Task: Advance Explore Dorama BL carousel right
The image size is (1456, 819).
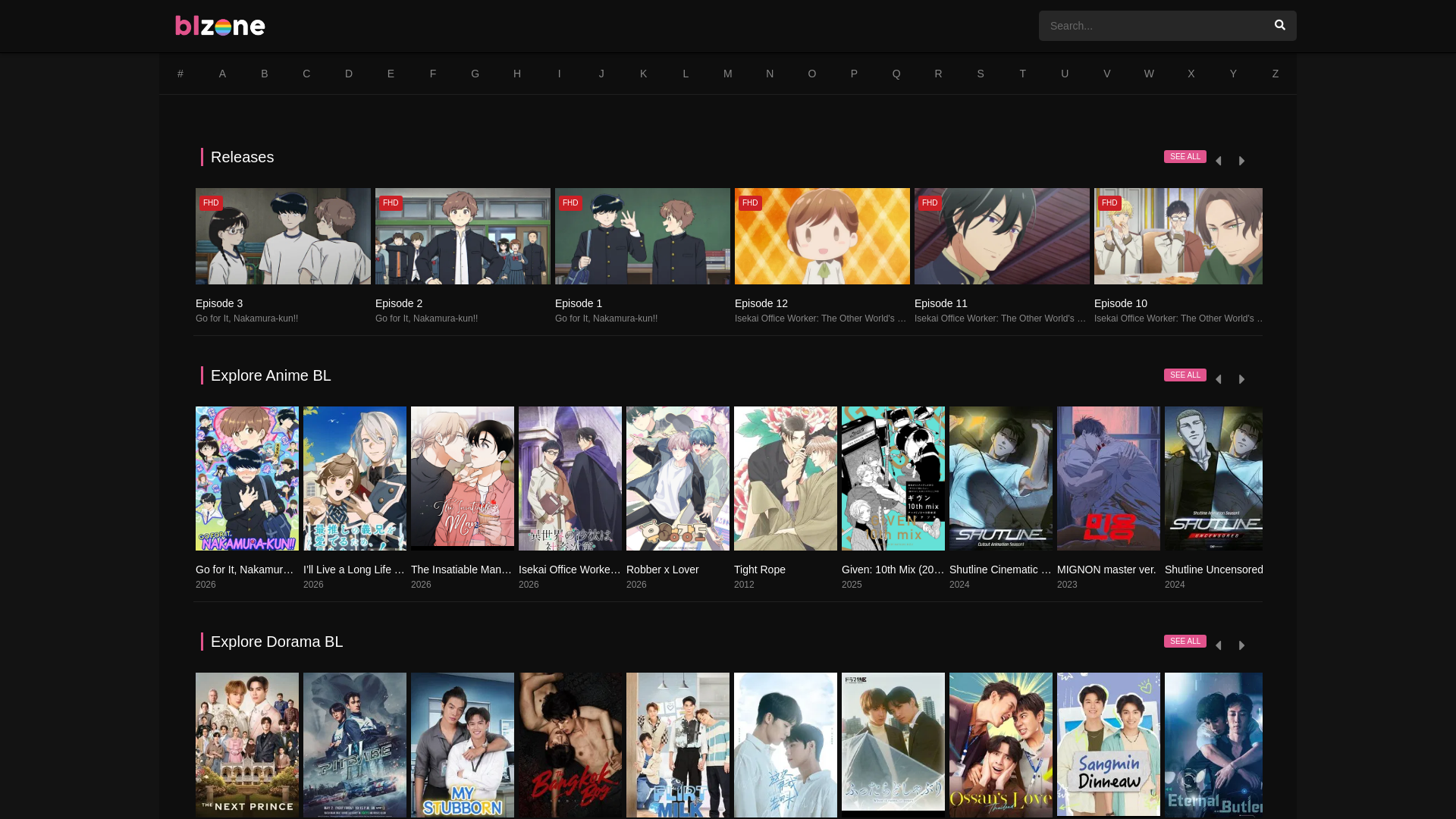Action: (1241, 645)
